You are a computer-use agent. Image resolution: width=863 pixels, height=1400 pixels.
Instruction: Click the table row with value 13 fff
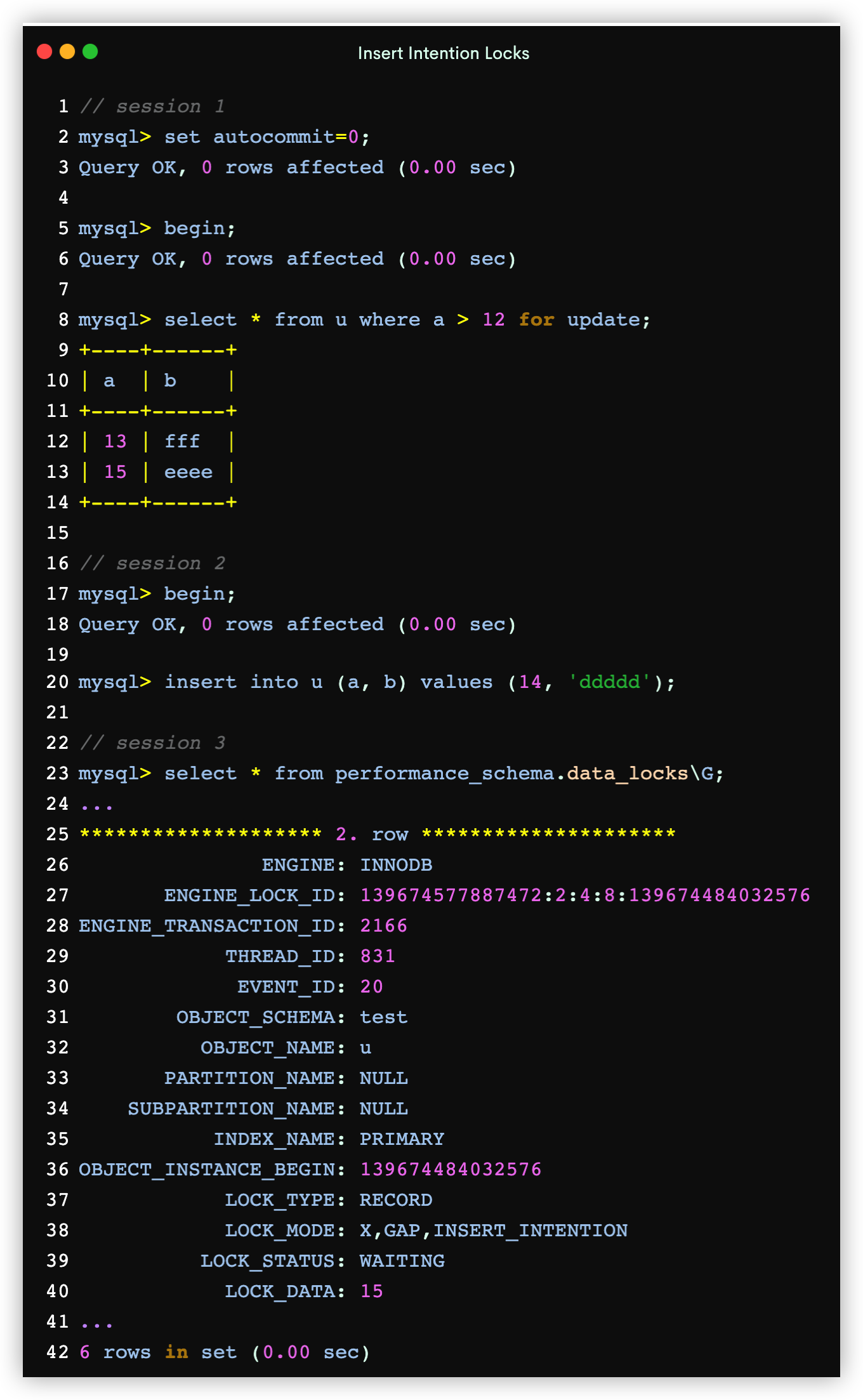click(x=158, y=441)
